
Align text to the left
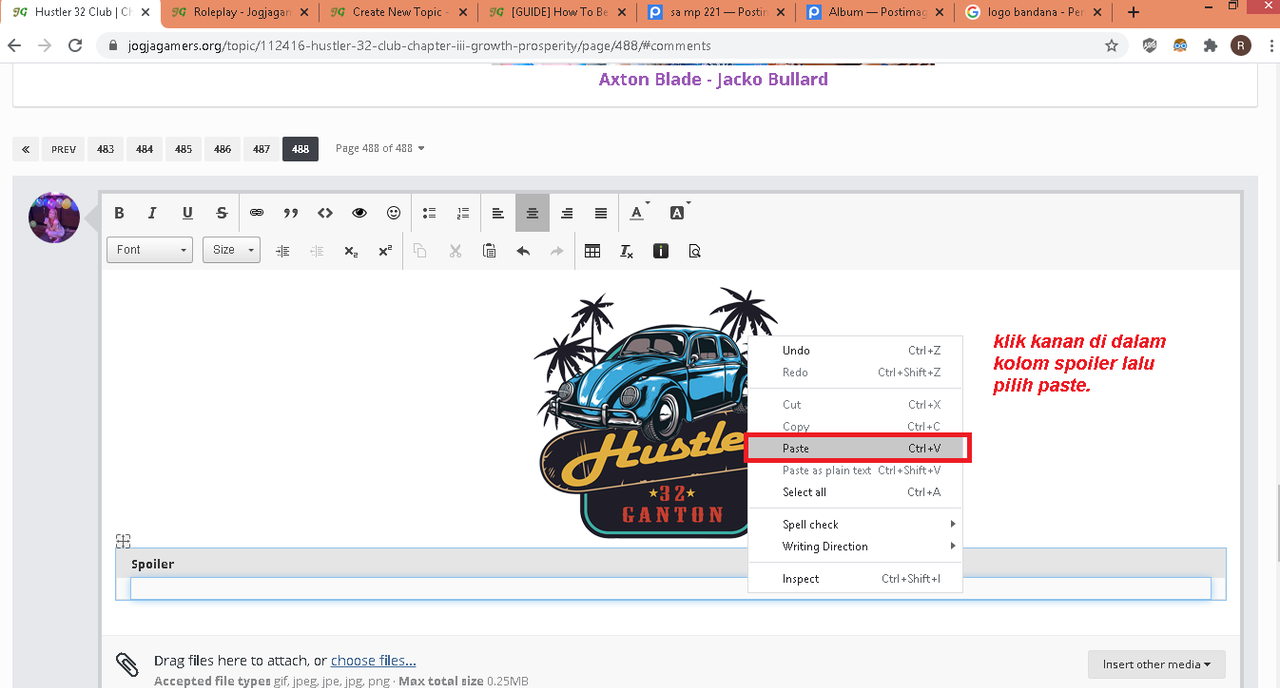(x=498, y=213)
